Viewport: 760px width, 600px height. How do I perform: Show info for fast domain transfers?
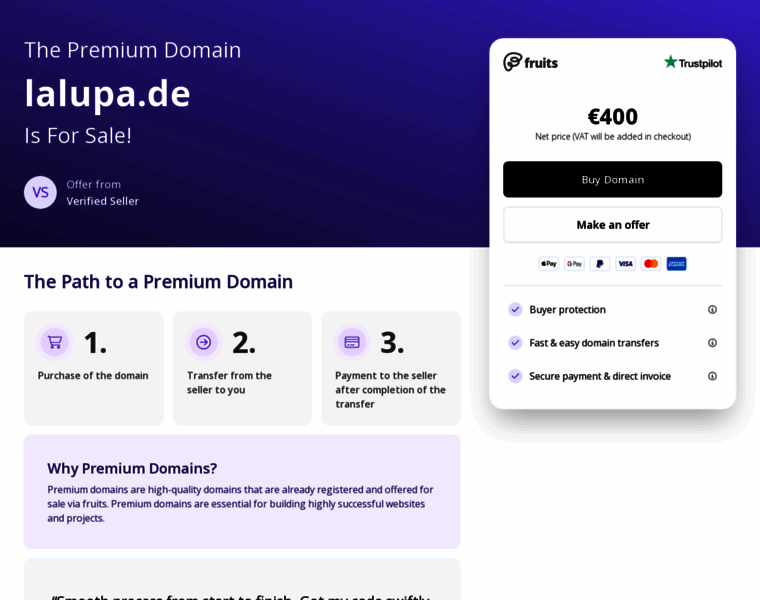(712, 343)
